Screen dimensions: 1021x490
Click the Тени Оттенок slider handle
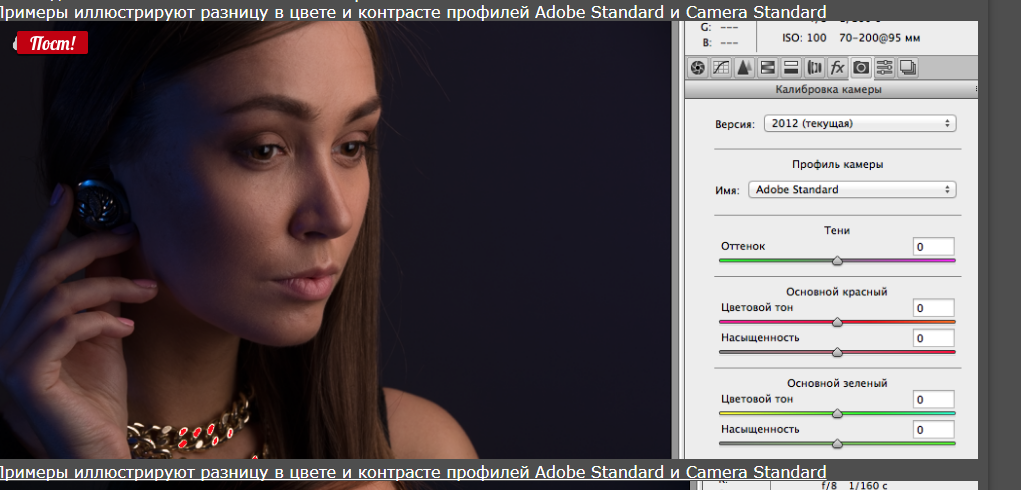(837, 260)
